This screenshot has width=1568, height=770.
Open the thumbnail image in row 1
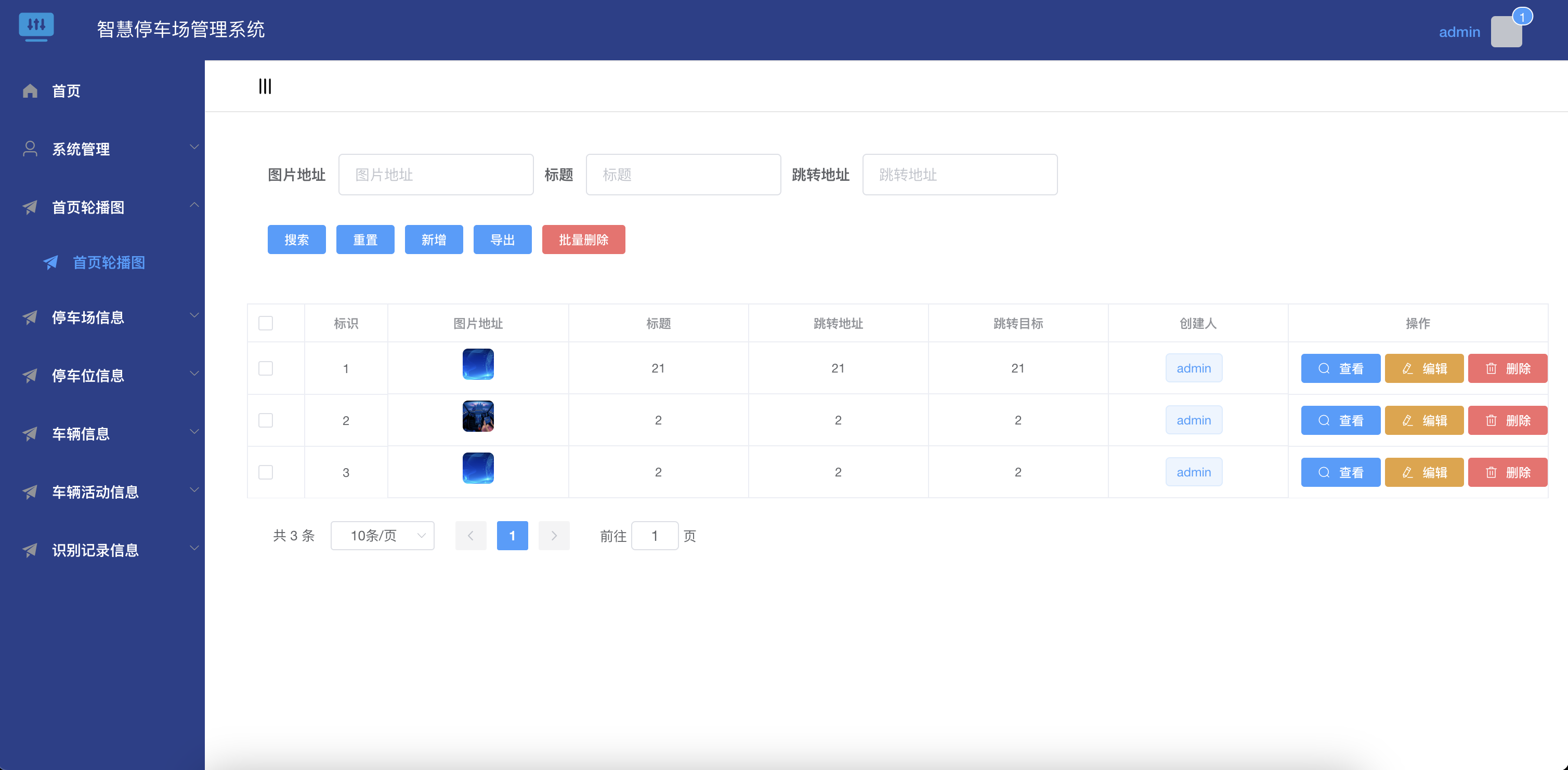tap(478, 364)
